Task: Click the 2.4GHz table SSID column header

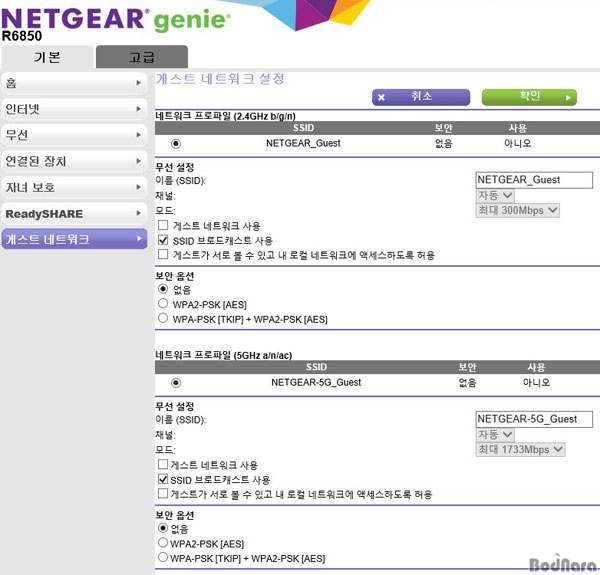Action: click(x=303, y=128)
